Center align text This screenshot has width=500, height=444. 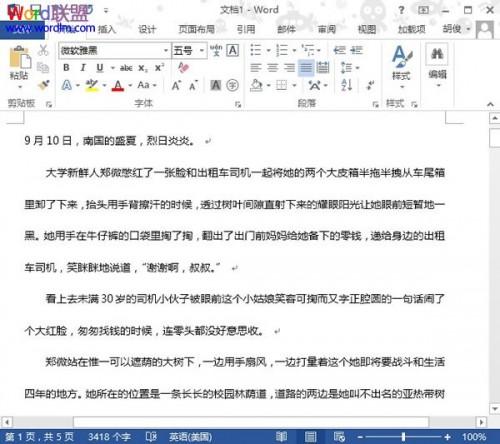tap(273, 68)
